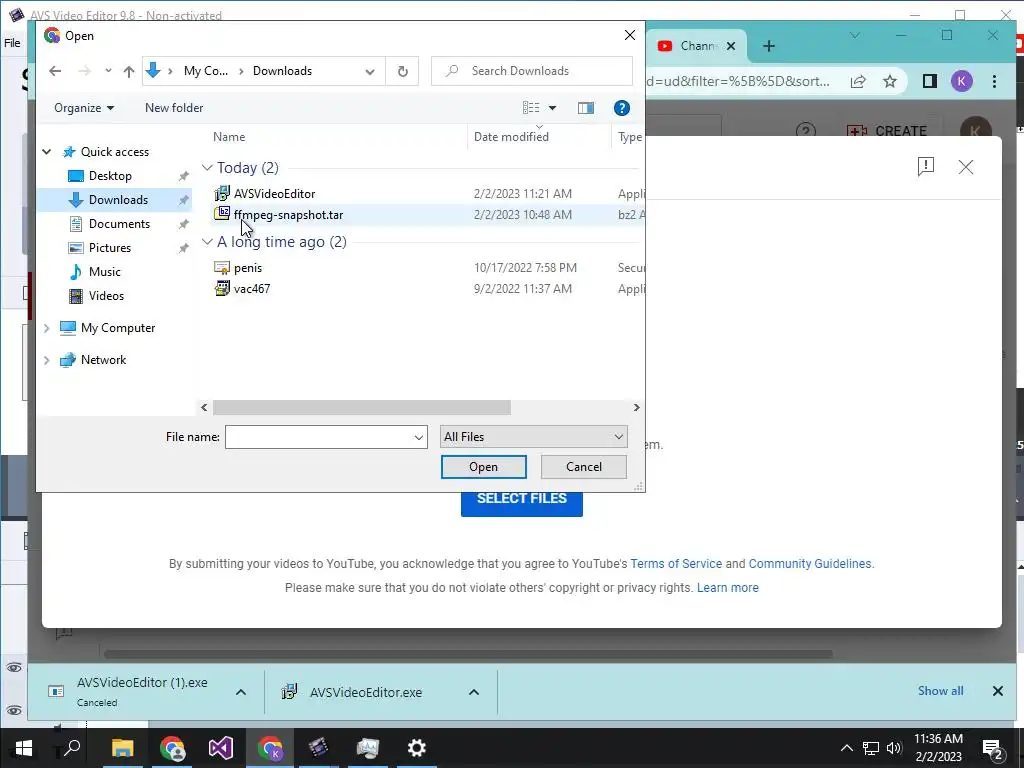The image size is (1024, 768).
Task: Open the File name dropdown arrow
Action: 419,437
